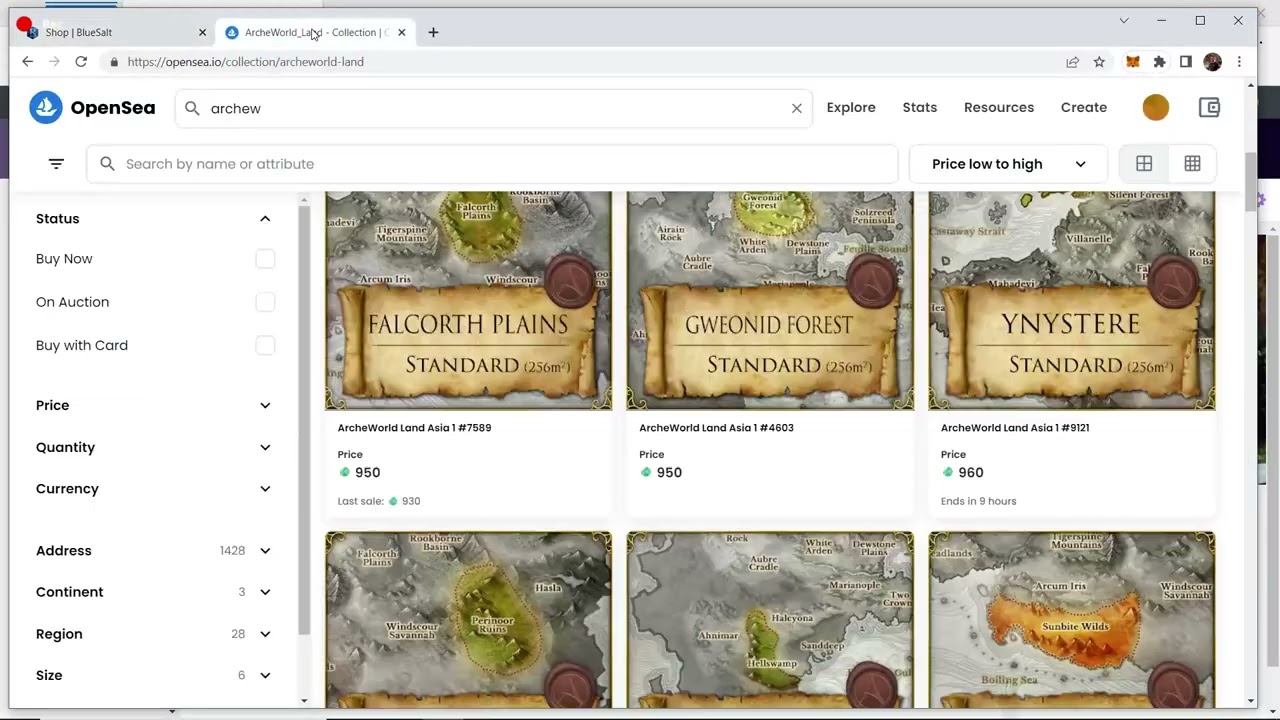Close the Shop BlueSalt tab
1280x720 pixels.
[x=202, y=32]
